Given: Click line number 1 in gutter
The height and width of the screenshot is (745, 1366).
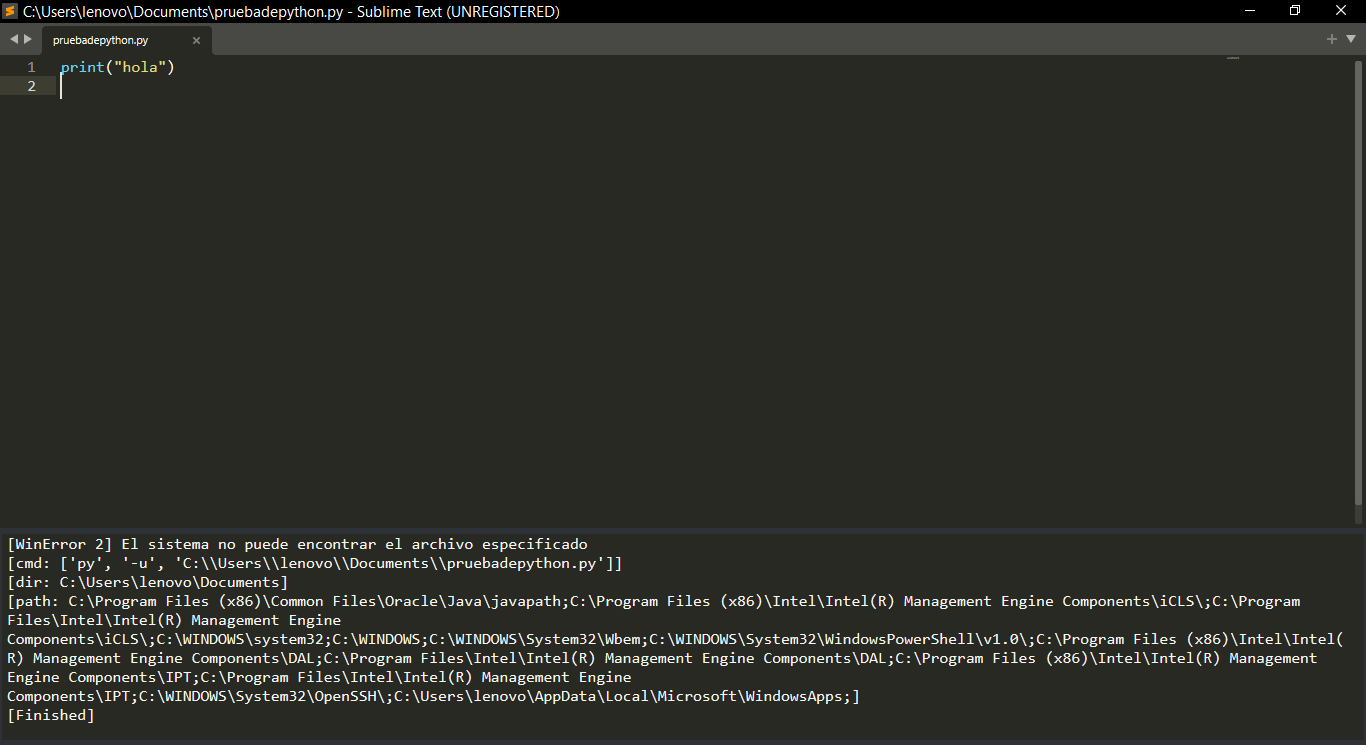Looking at the screenshot, I should click(x=31, y=67).
